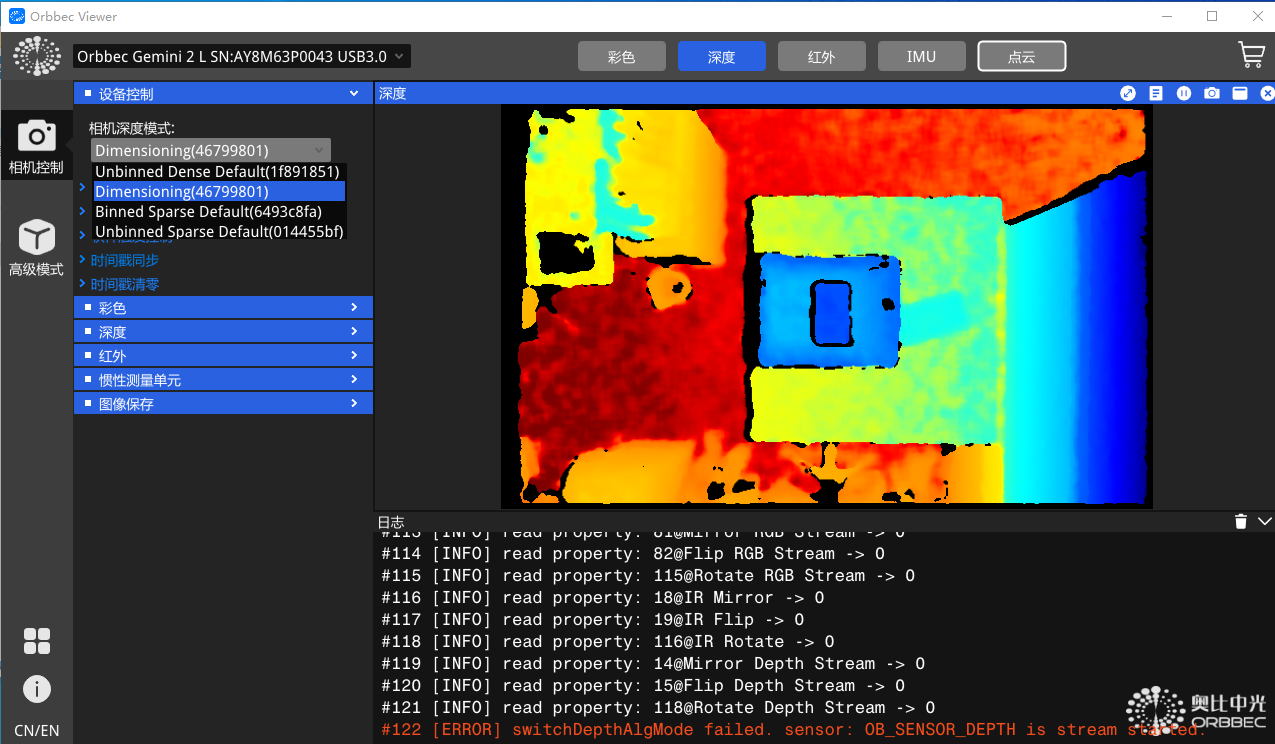Open the 高级模式 advanced mode sidebar tab

click(x=36, y=249)
